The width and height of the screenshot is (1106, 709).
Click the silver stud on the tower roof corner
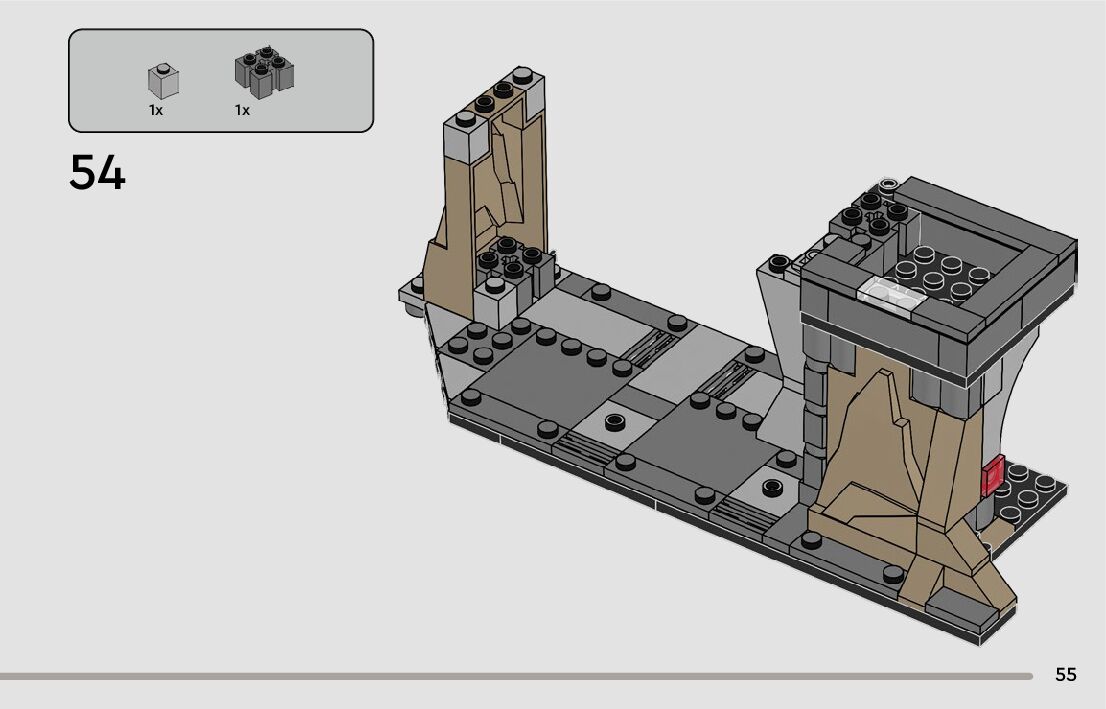point(890,184)
